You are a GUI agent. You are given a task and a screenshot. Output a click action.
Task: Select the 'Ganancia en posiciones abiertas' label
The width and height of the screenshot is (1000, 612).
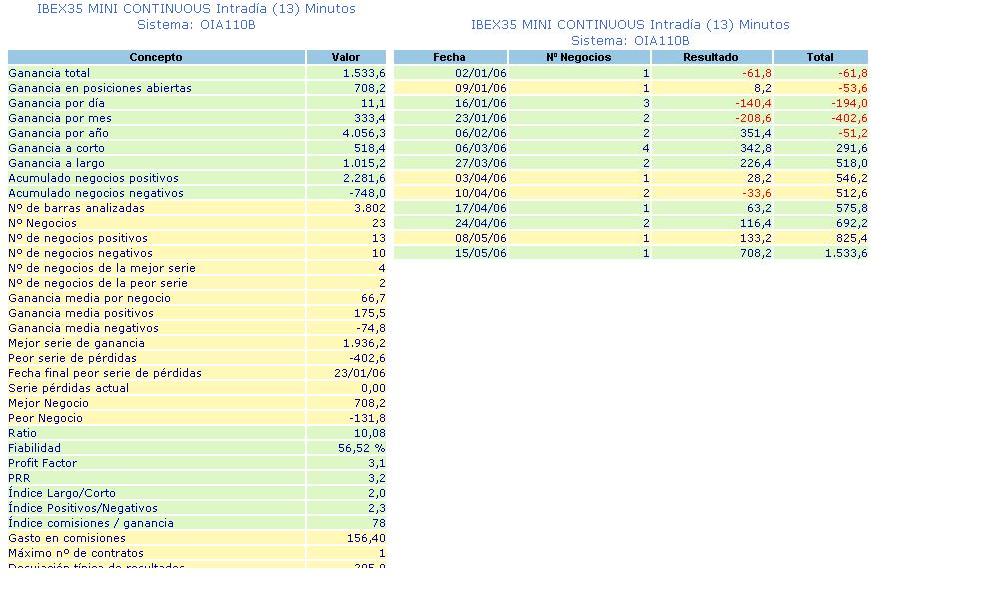(100, 88)
